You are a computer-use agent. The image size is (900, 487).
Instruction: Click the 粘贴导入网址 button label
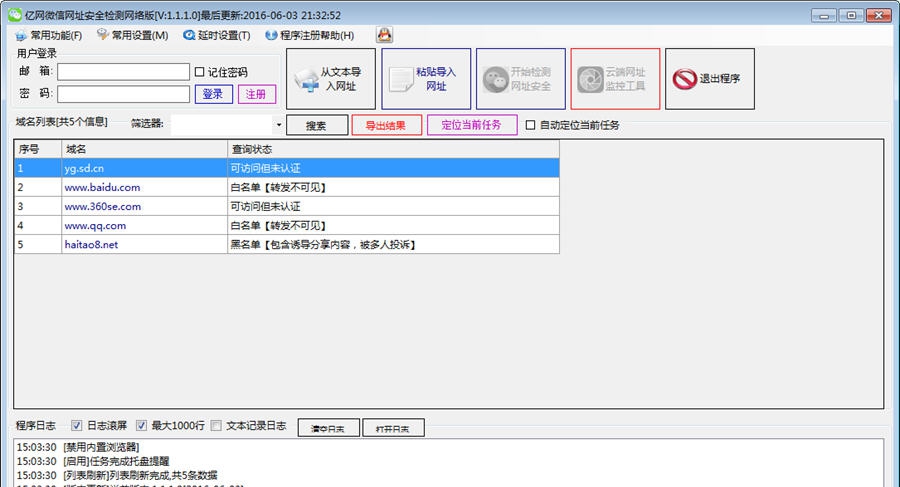coord(436,79)
